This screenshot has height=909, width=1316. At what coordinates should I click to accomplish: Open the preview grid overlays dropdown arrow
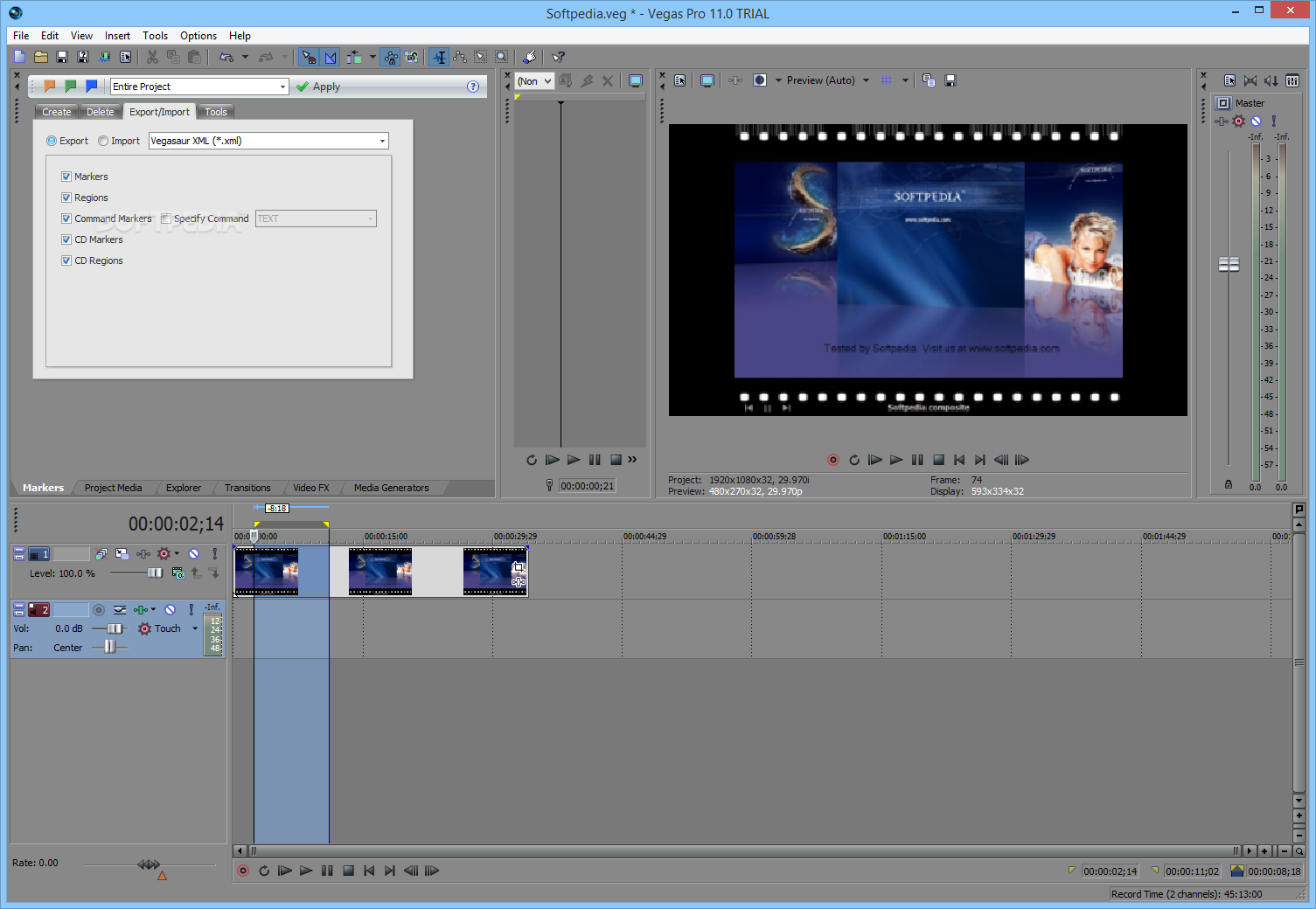coord(905,80)
